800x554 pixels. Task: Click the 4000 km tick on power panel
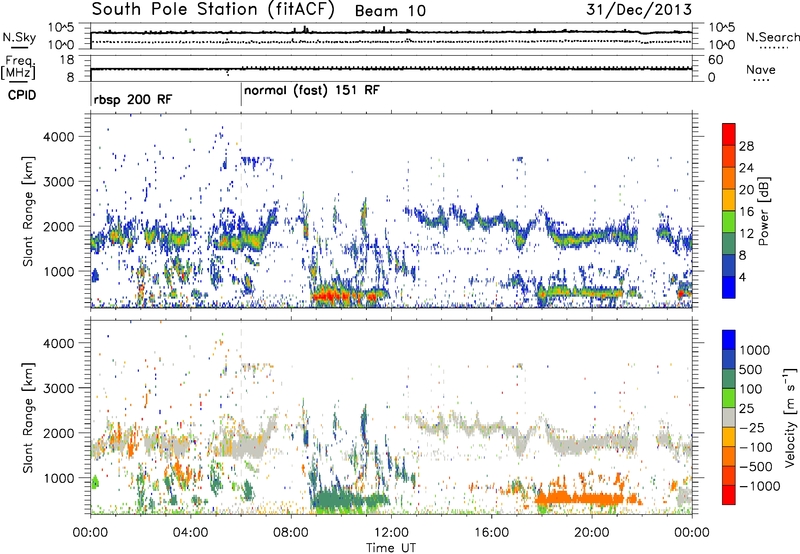tap(59, 137)
